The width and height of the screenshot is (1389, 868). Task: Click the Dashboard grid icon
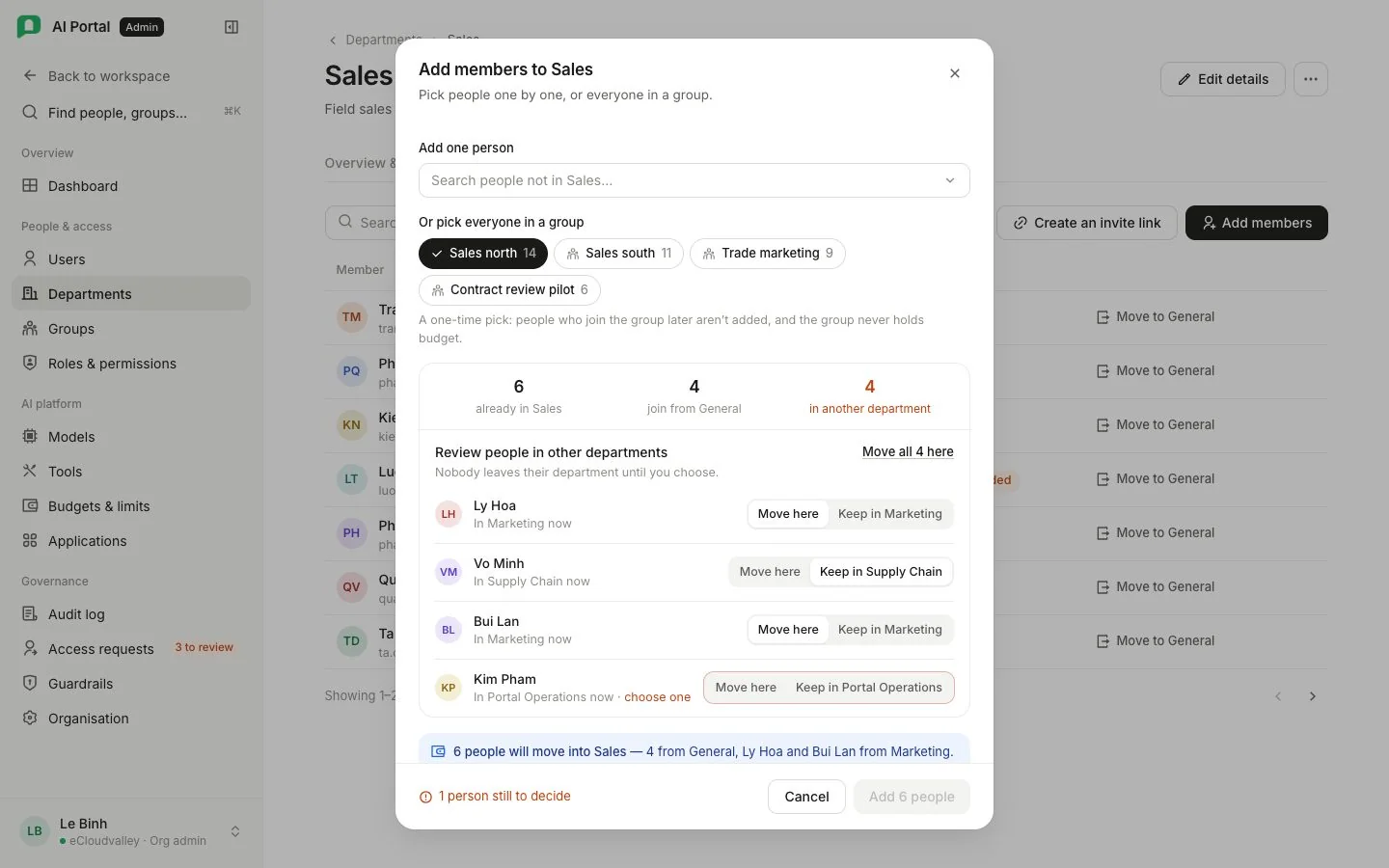coord(30,186)
